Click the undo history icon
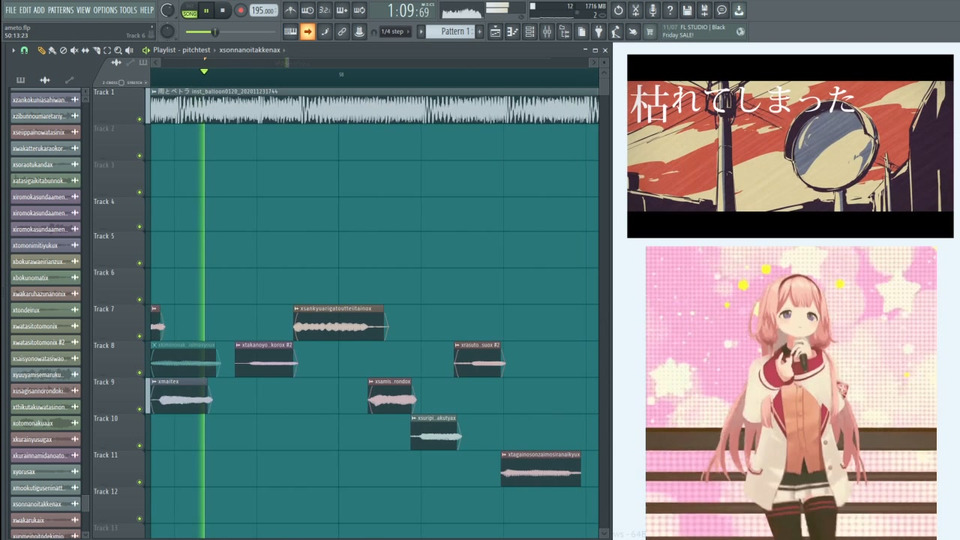Screen dimensions: 960x540 click(x=618, y=10)
